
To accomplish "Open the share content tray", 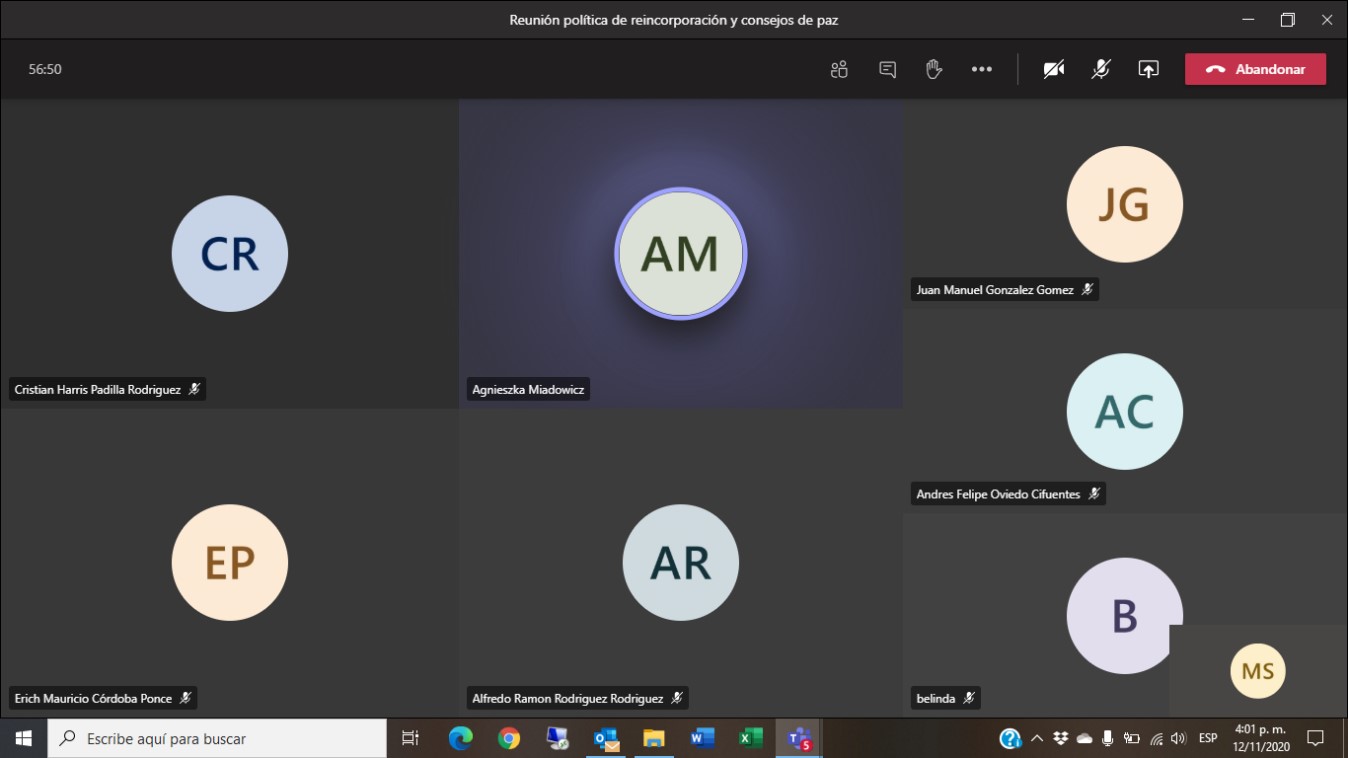I will click(x=1148, y=69).
